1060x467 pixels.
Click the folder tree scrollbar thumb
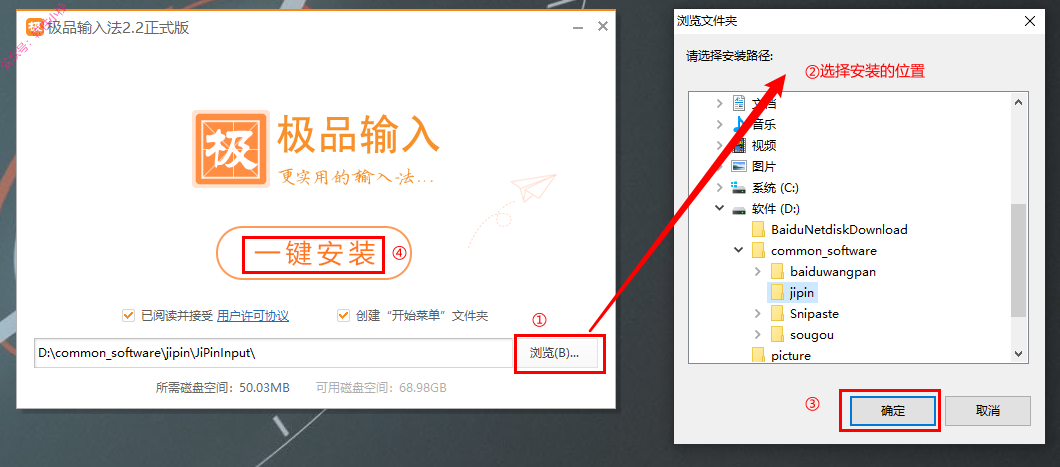[1019, 260]
